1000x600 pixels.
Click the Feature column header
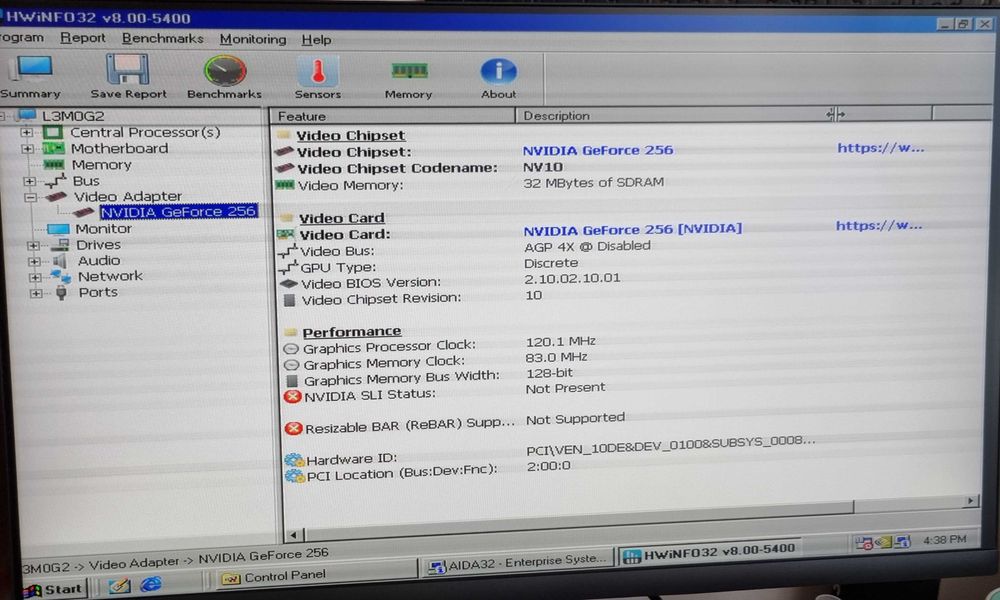click(x=392, y=116)
